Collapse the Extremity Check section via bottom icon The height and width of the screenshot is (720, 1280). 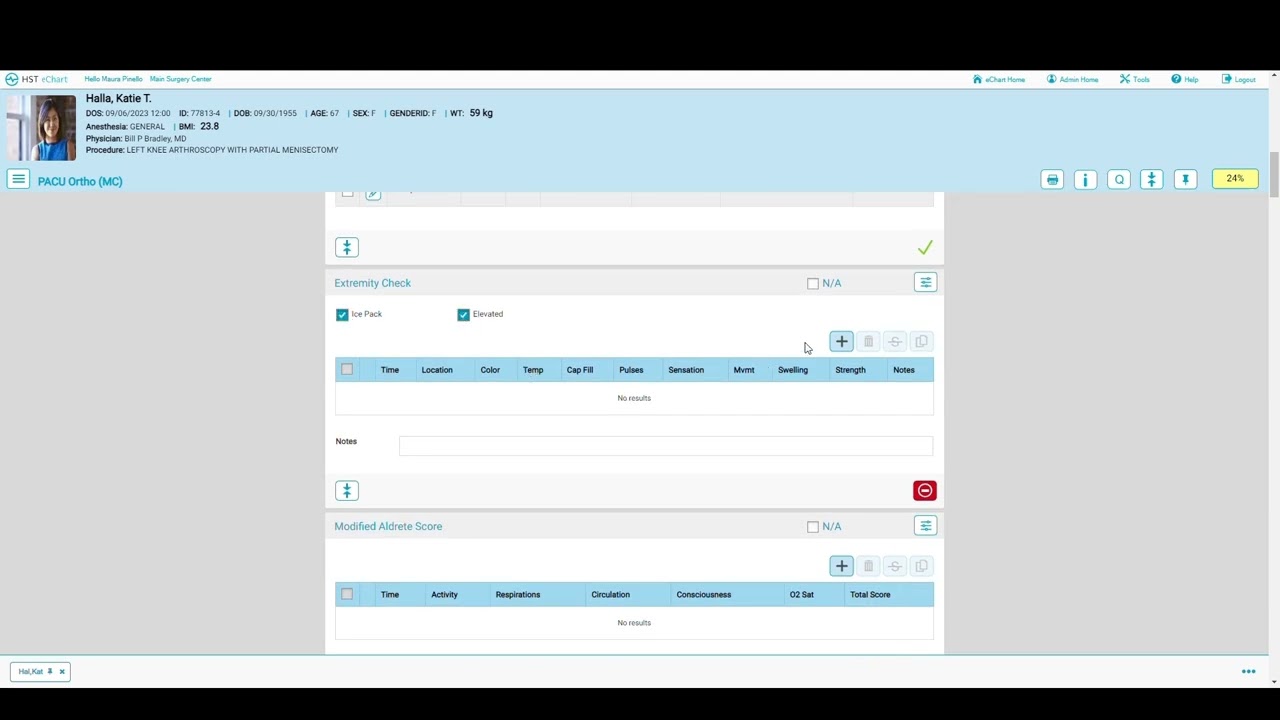point(346,490)
